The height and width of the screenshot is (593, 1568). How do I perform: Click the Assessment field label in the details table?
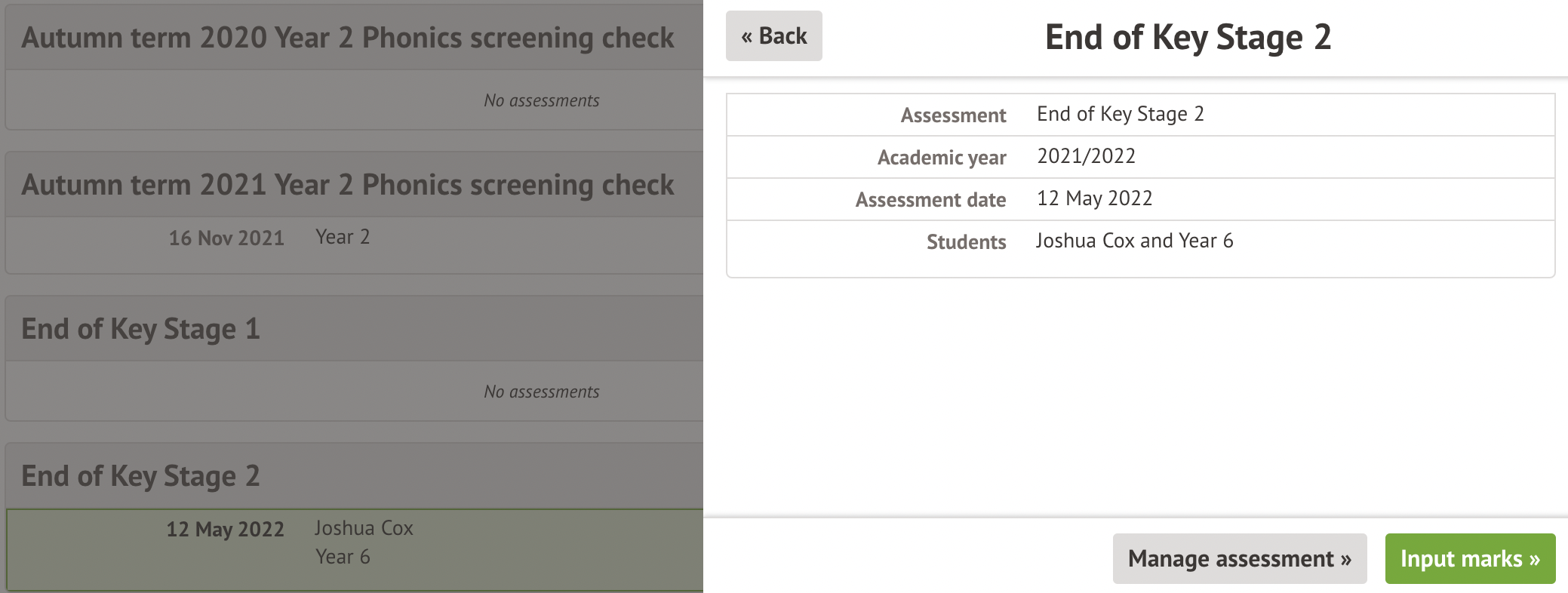953,115
